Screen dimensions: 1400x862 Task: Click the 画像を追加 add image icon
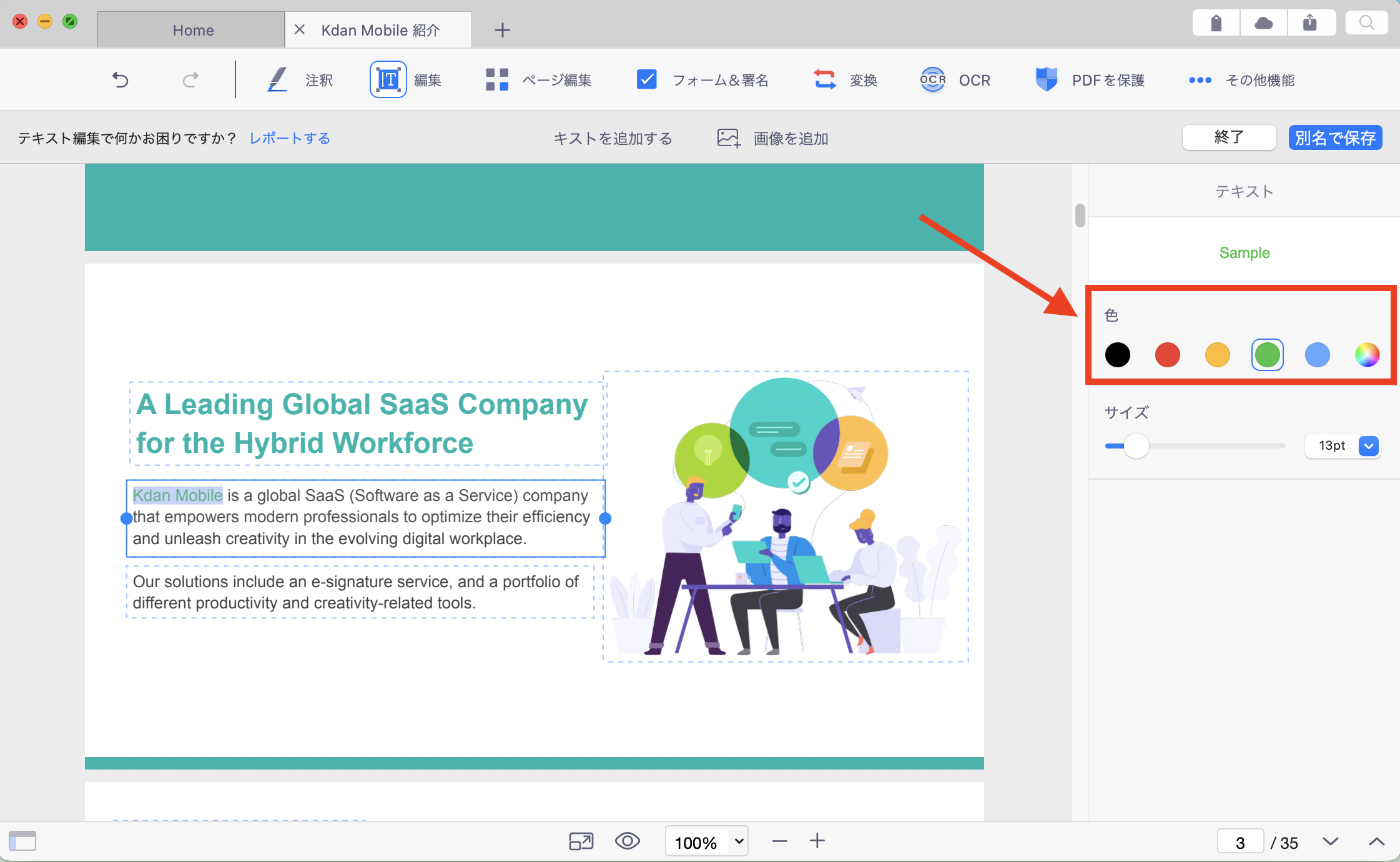[728, 138]
